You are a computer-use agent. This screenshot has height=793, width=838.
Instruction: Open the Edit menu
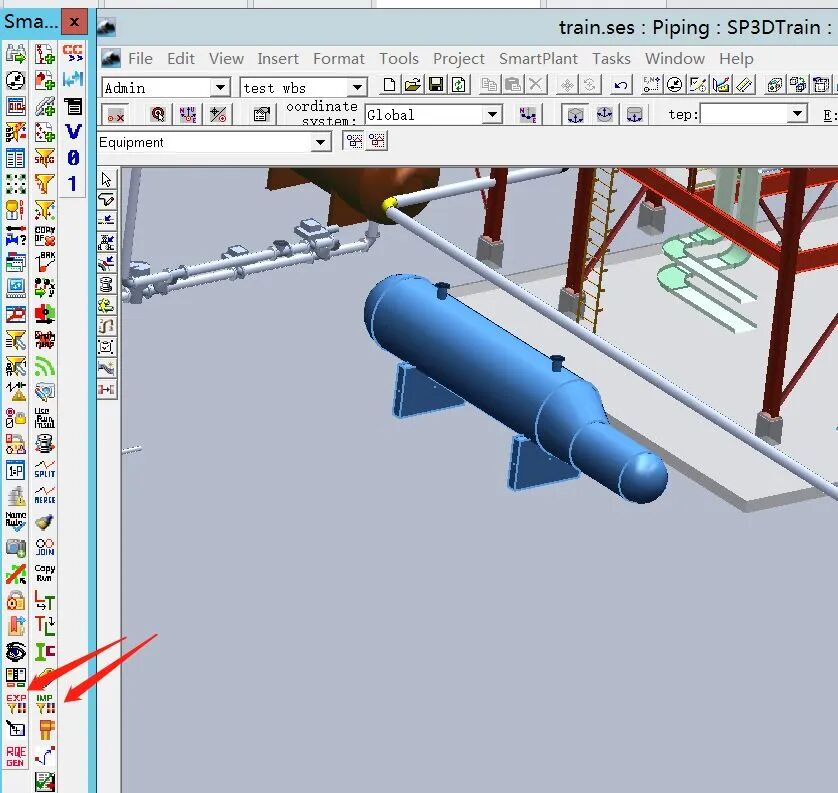tap(181, 58)
